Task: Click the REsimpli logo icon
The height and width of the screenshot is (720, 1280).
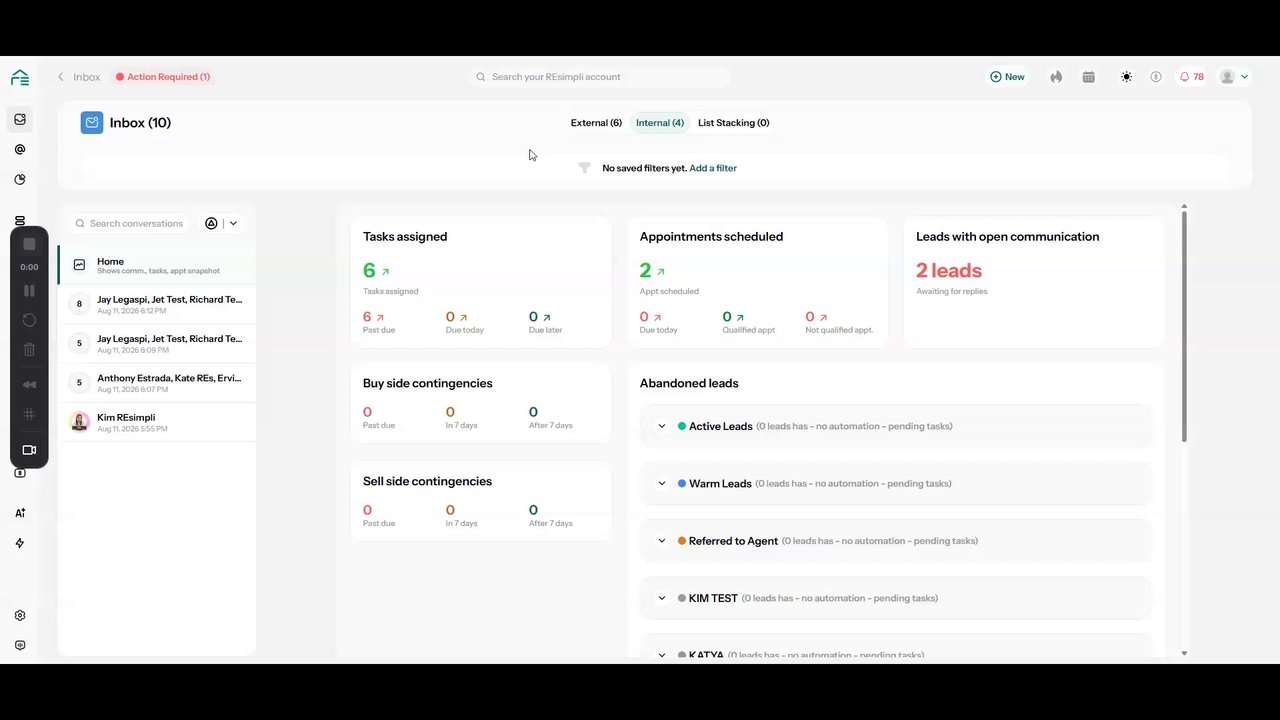Action: tap(20, 78)
